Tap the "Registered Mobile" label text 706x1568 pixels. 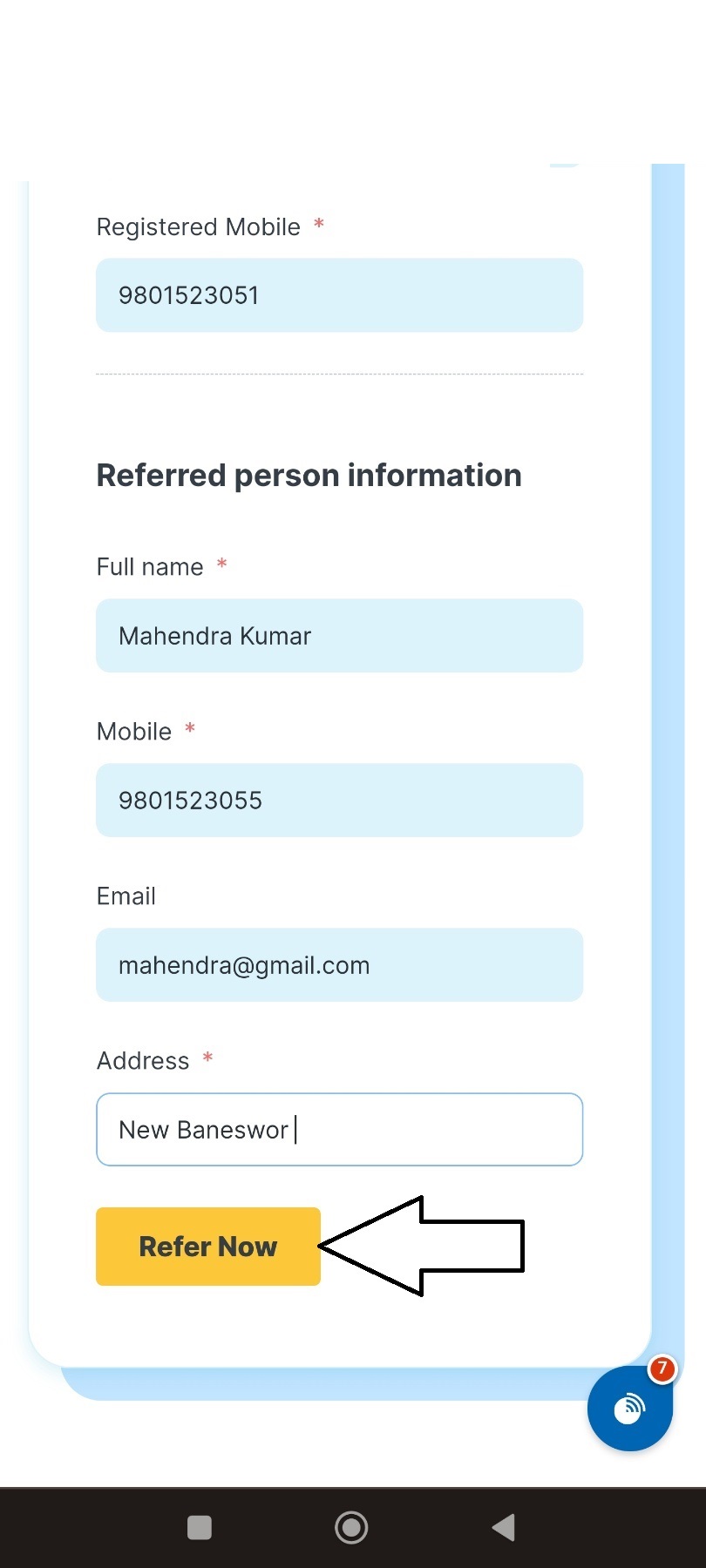(x=199, y=227)
